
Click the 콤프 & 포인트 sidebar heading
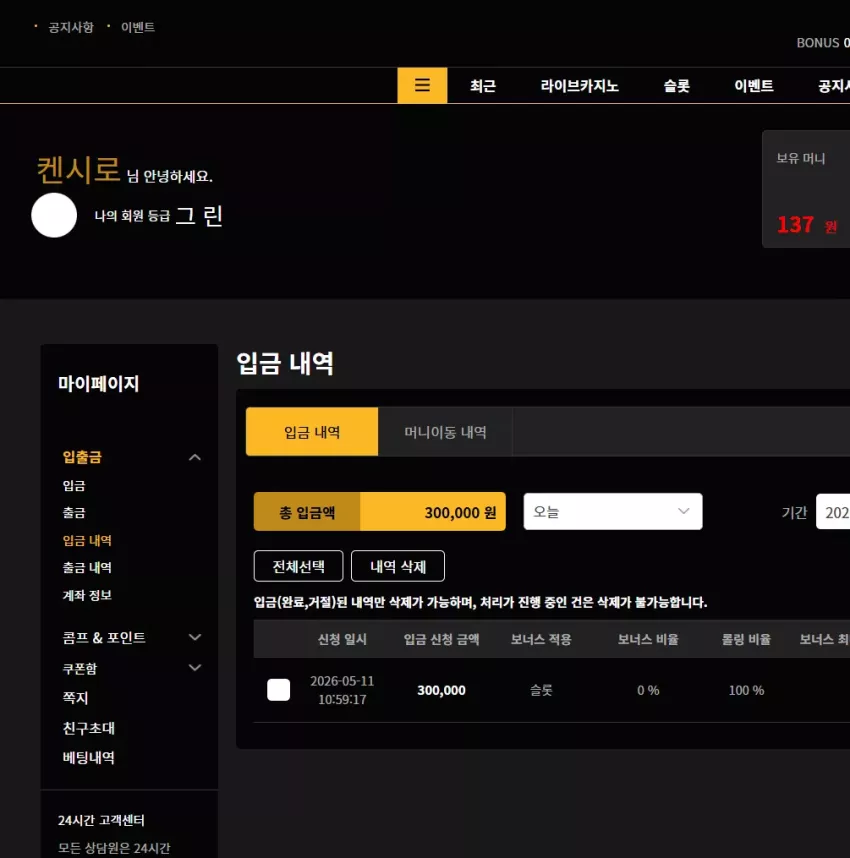104,637
